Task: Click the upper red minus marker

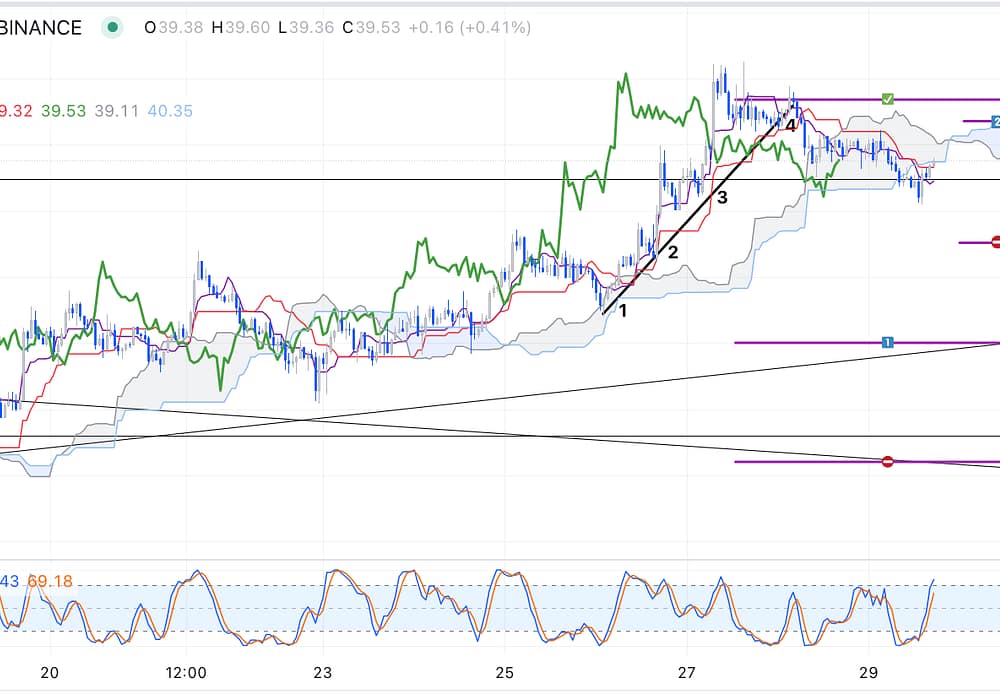Action: (x=995, y=242)
